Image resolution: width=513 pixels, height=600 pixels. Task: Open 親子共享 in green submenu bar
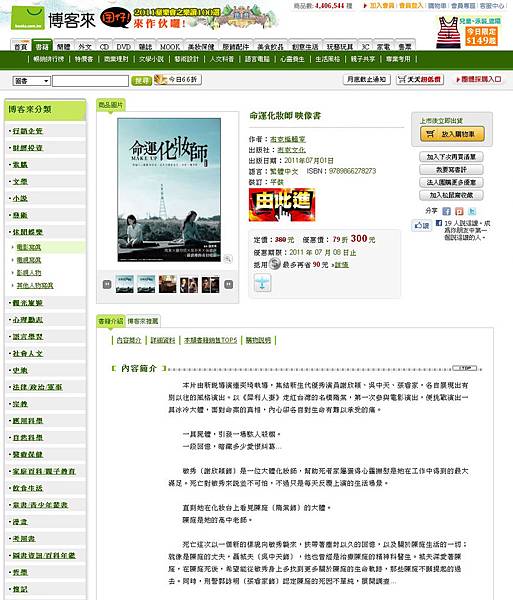tap(363, 59)
